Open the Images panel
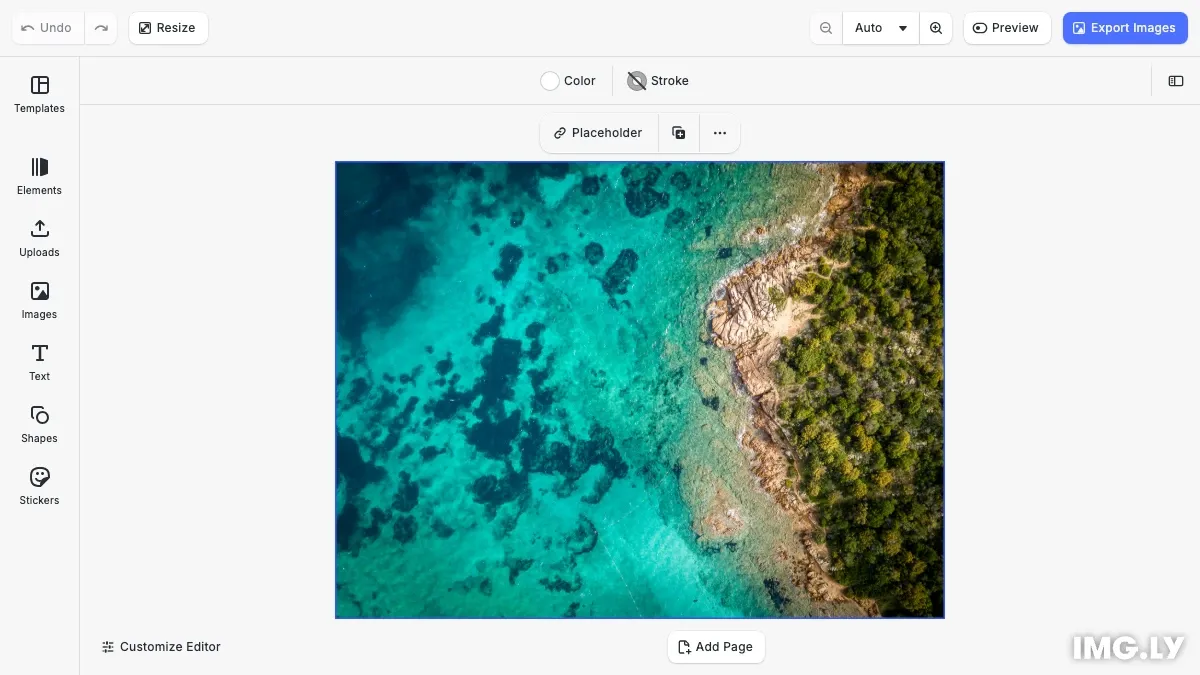Viewport: 1200px width, 675px height. click(x=39, y=300)
